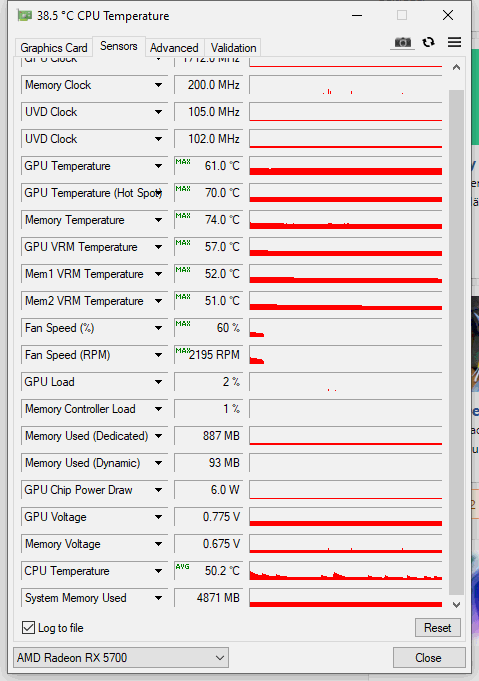This screenshot has width=479, height=681.
Task: Click the scrollbar down arrow
Action: pos(456,605)
